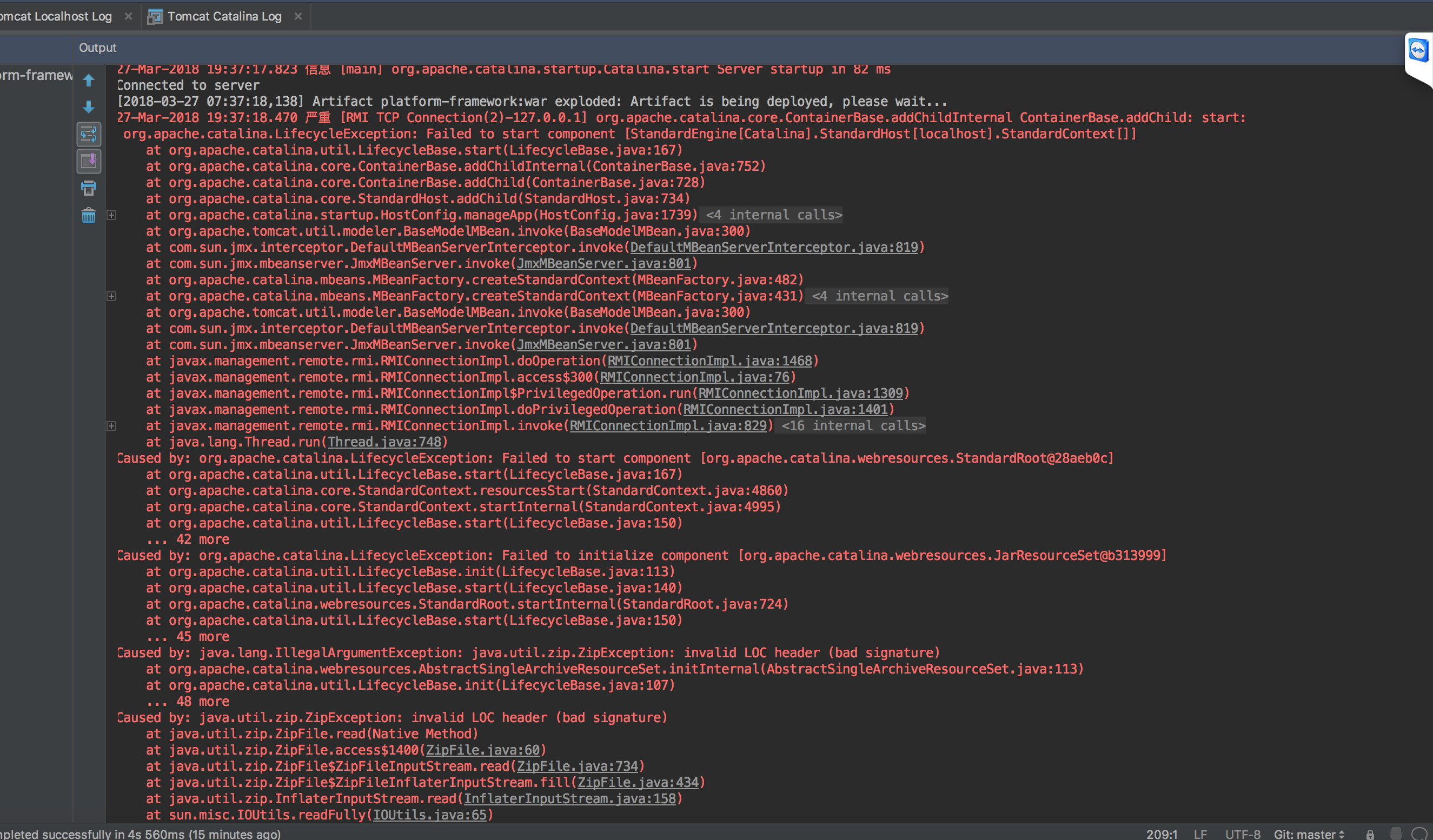Expand internal calls at HostConfig.manageApp line
Image resolution: width=1433 pixels, height=840 pixels.
pyautogui.click(x=112, y=215)
